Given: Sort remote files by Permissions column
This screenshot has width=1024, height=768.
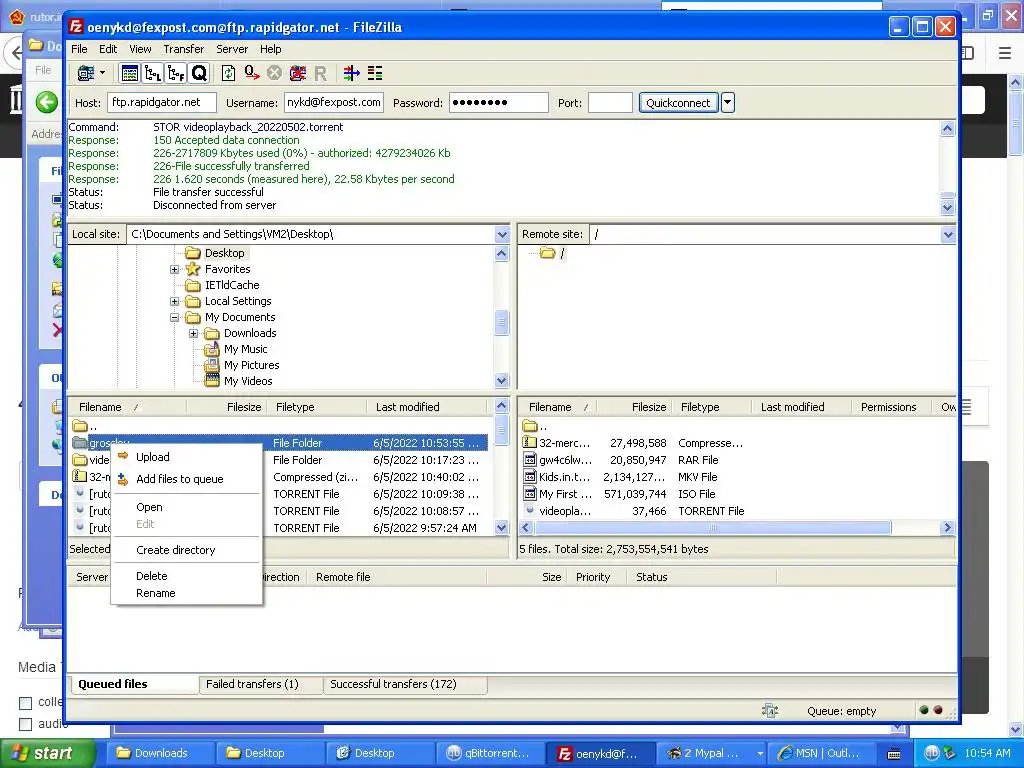Looking at the screenshot, I should coord(891,407).
